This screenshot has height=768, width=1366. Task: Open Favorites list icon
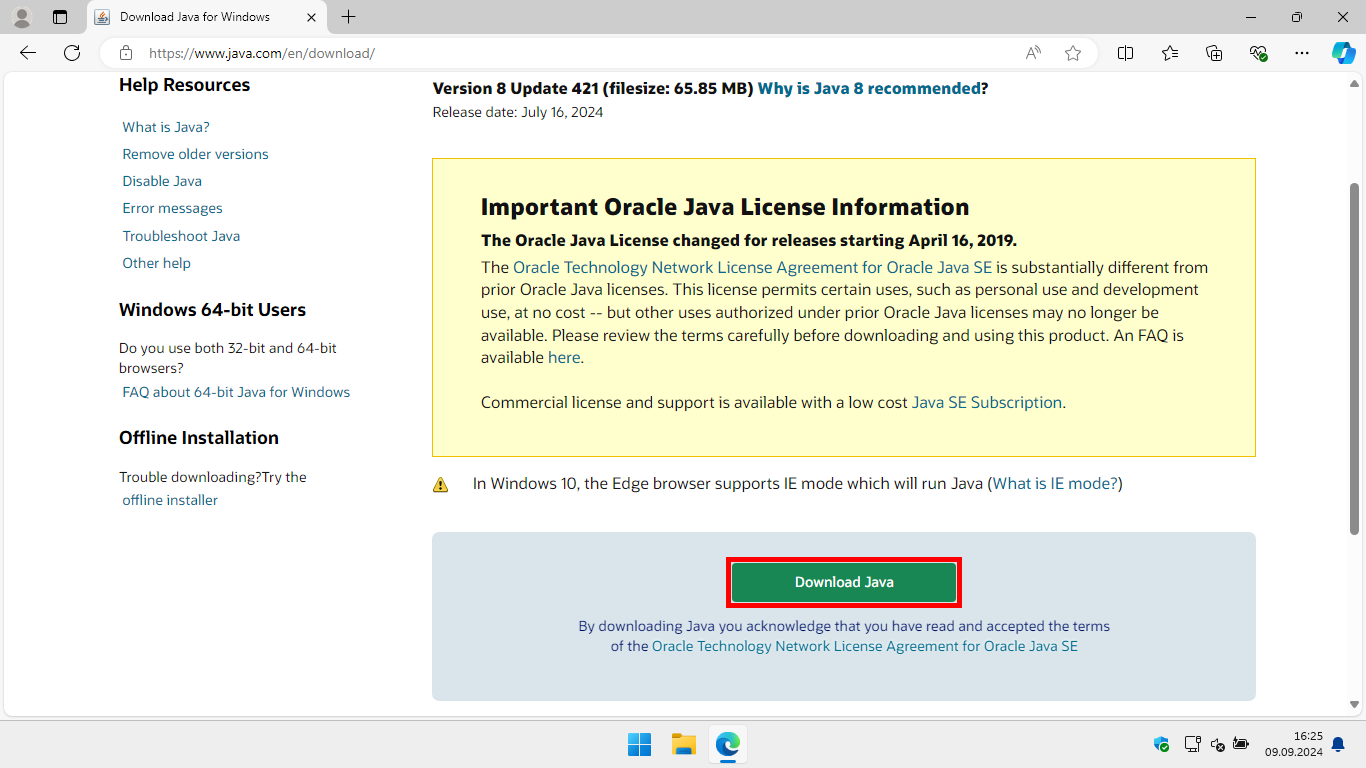(1170, 53)
